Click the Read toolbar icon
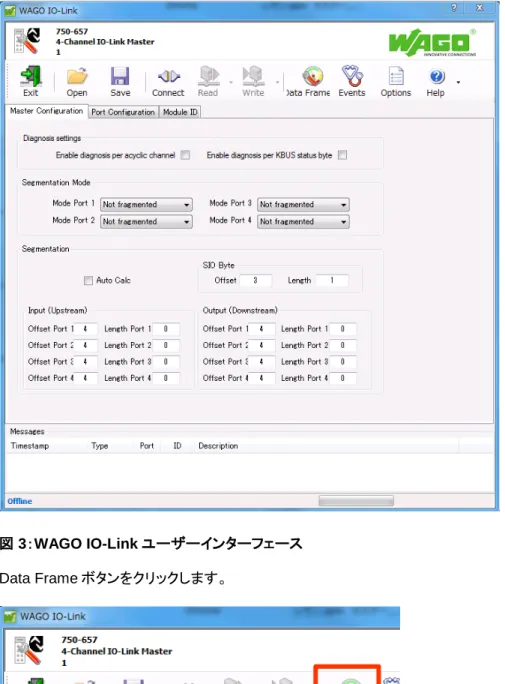The width and height of the screenshot is (505, 684). (208, 81)
